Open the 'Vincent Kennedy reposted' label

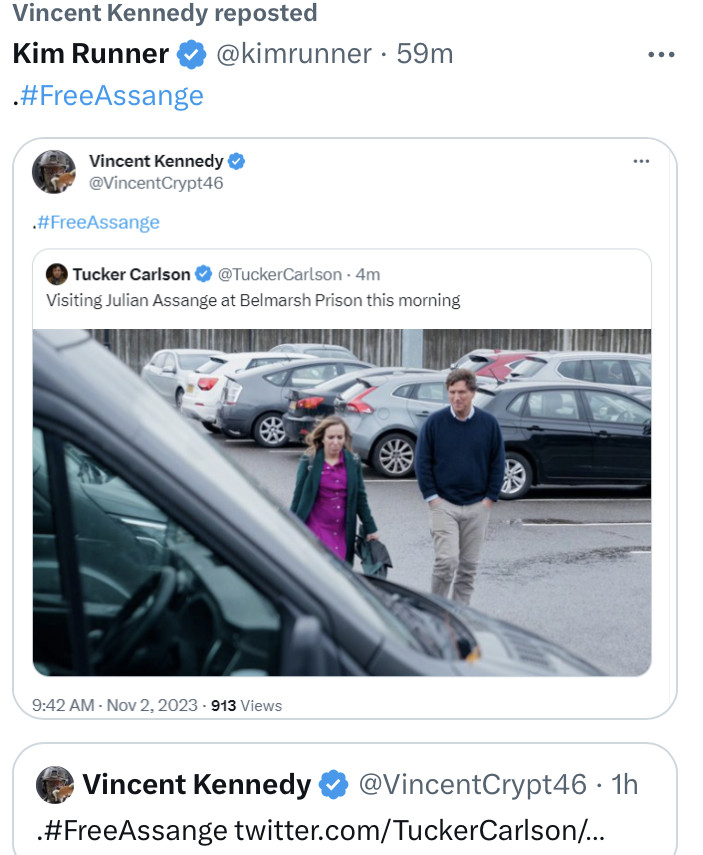tap(164, 13)
